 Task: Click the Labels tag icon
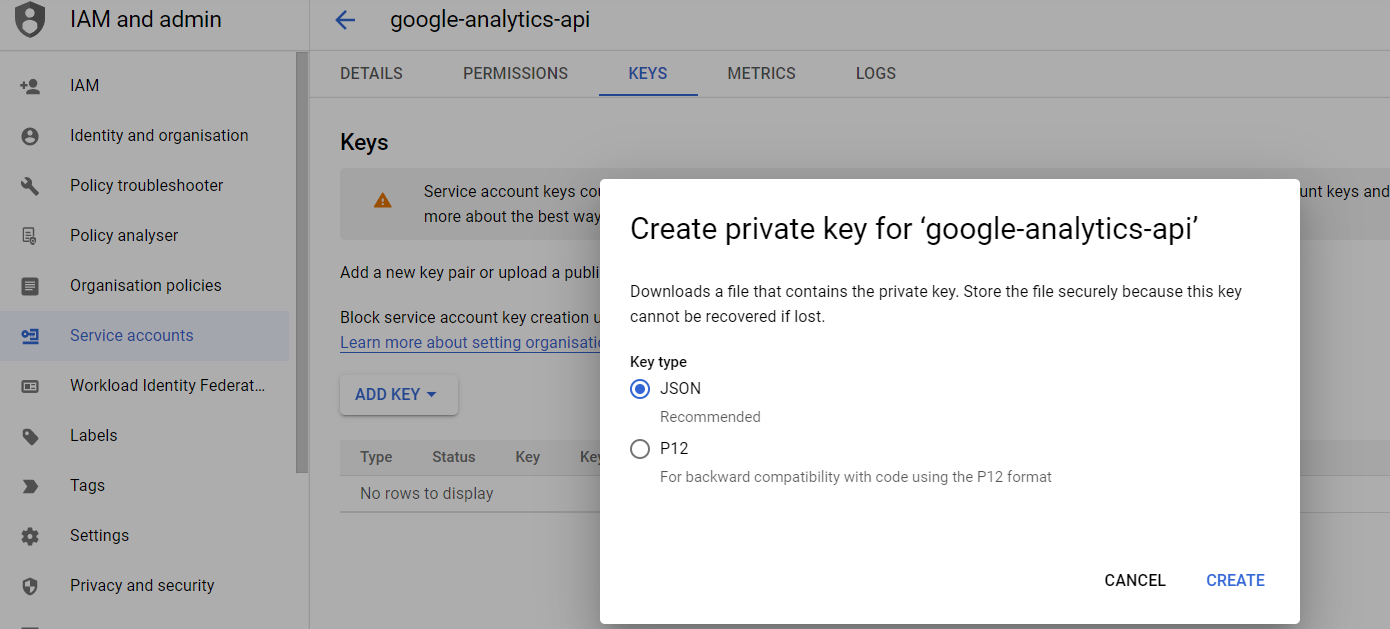(30, 436)
